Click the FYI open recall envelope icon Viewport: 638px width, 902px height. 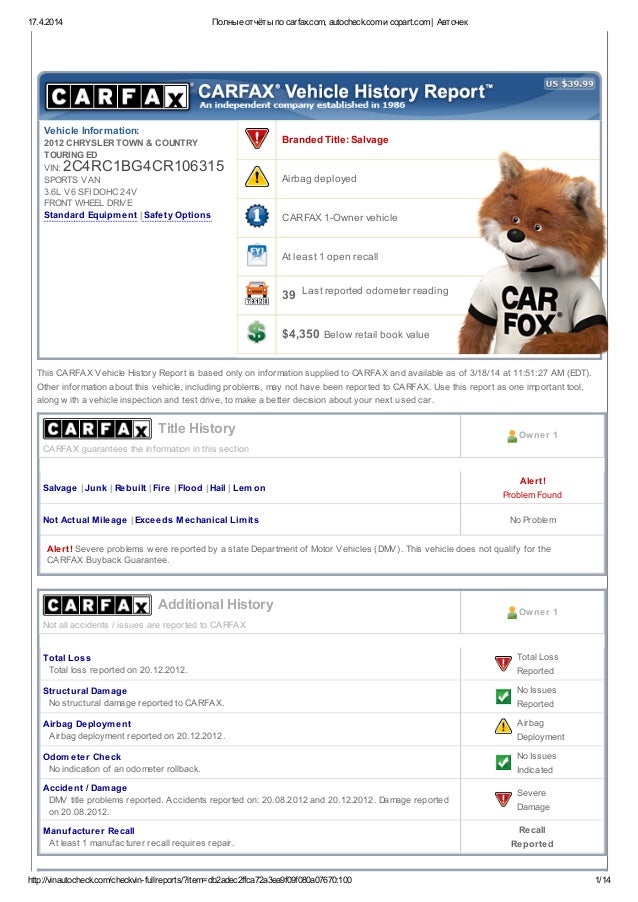click(257, 255)
